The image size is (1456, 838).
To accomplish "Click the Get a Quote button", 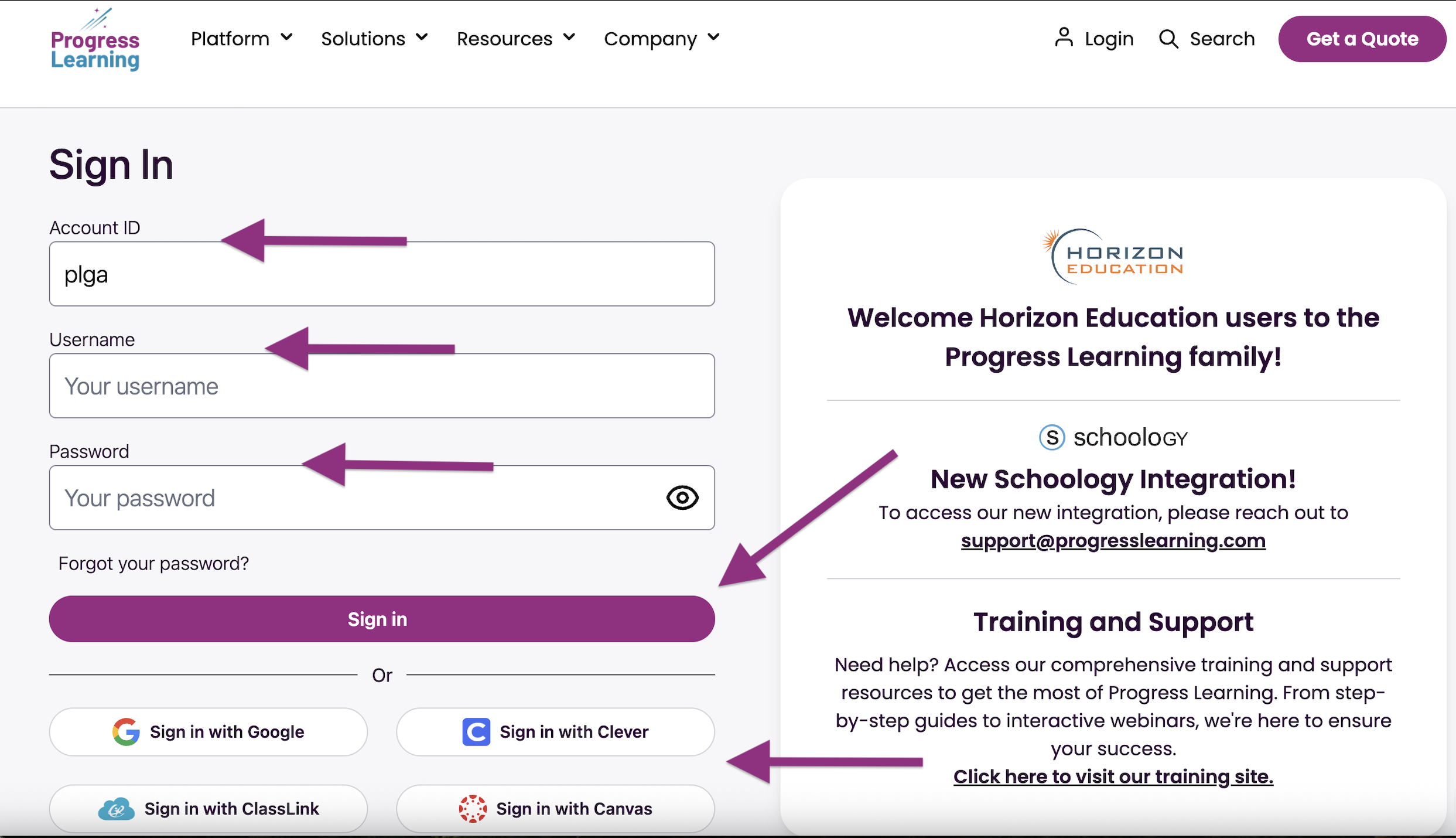I will click(x=1362, y=39).
